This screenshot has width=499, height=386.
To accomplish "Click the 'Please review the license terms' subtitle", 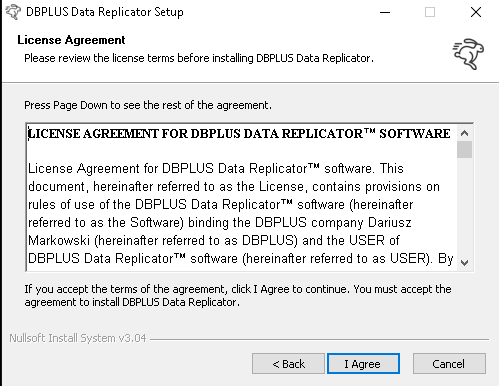I will 199,58.
